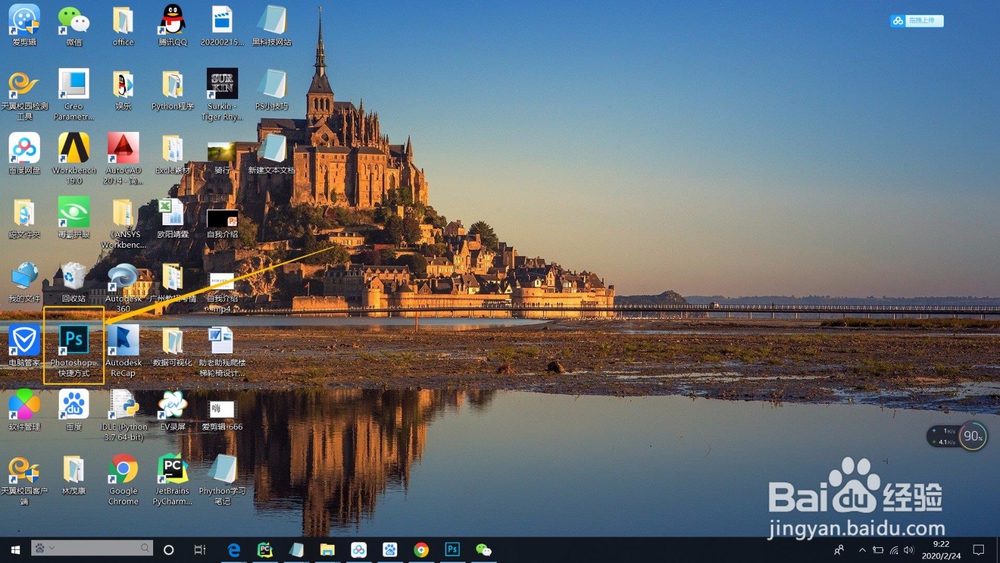Launch the green eye-protection app shortcut

click(x=74, y=217)
